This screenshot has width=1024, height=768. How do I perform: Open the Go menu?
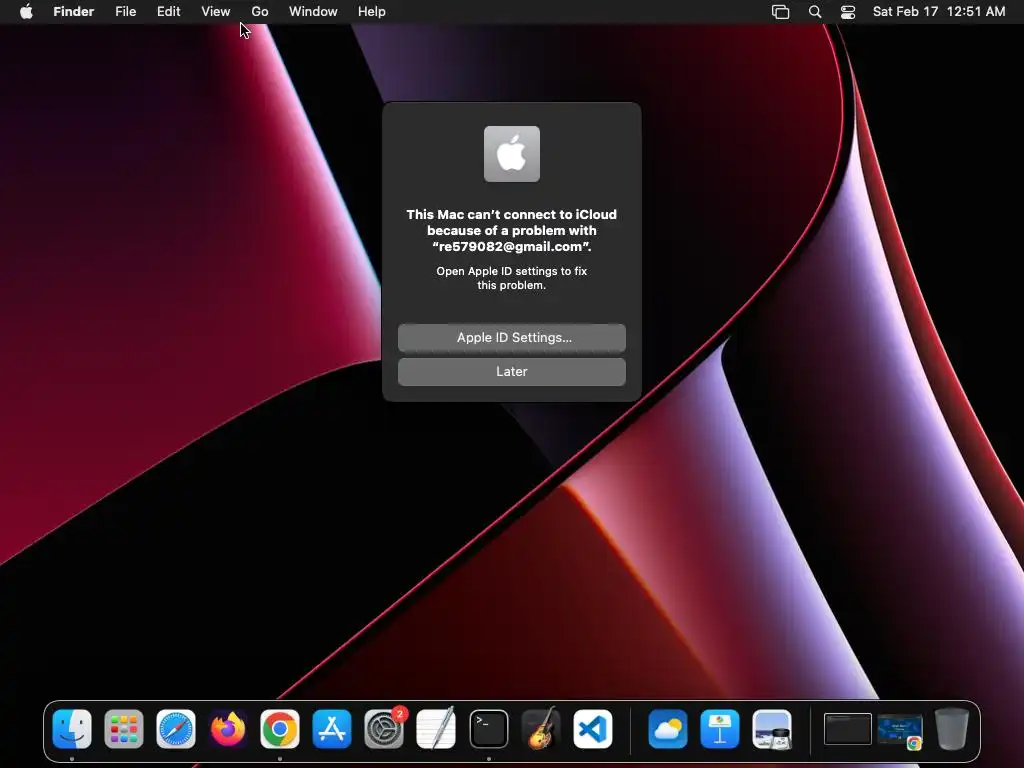point(260,12)
